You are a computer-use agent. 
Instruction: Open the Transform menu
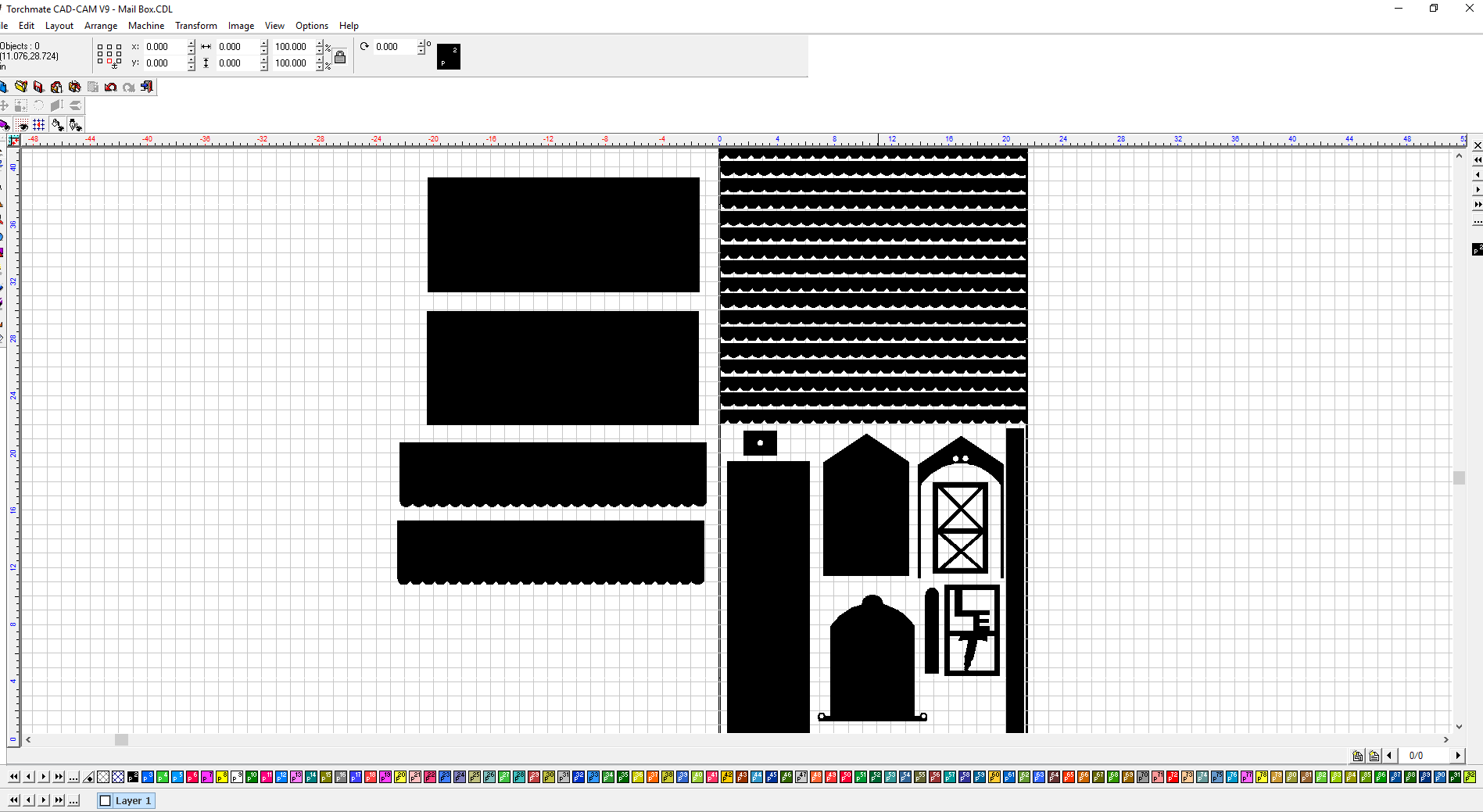[195, 26]
